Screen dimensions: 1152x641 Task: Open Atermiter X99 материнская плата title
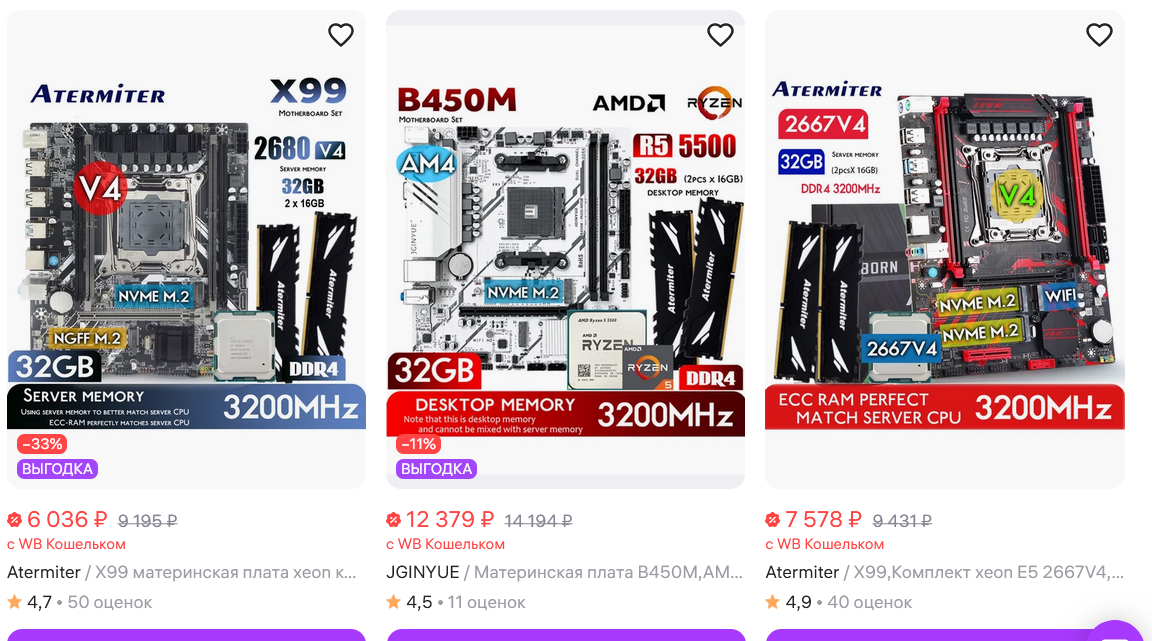[x=181, y=572]
